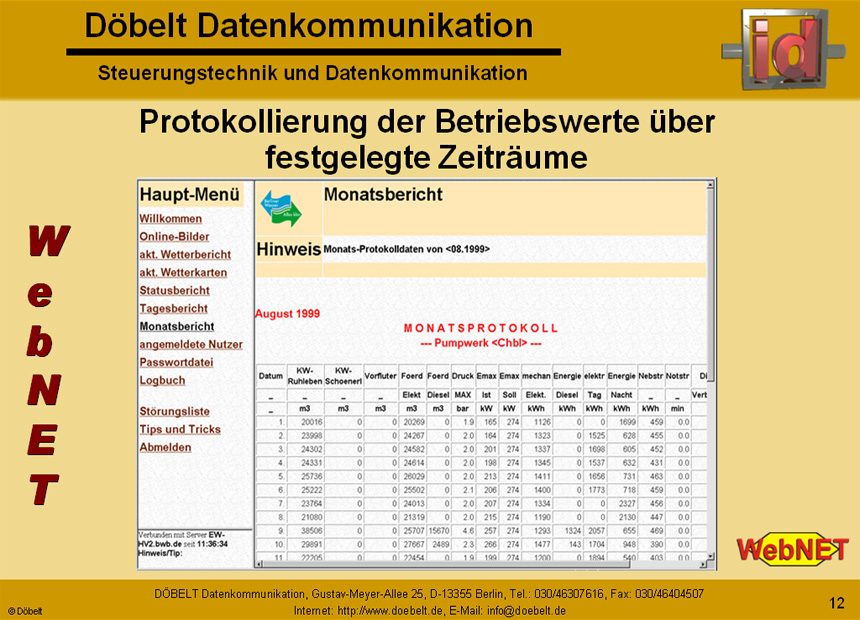Click the KW-Schoenerl column header
The width and height of the screenshot is (860, 620).
pyautogui.click(x=343, y=376)
